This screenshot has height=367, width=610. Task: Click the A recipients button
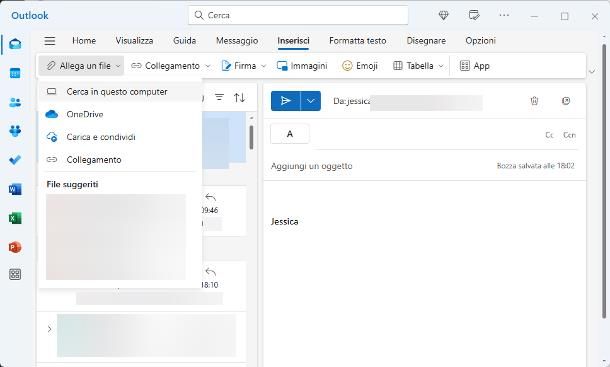(290, 134)
